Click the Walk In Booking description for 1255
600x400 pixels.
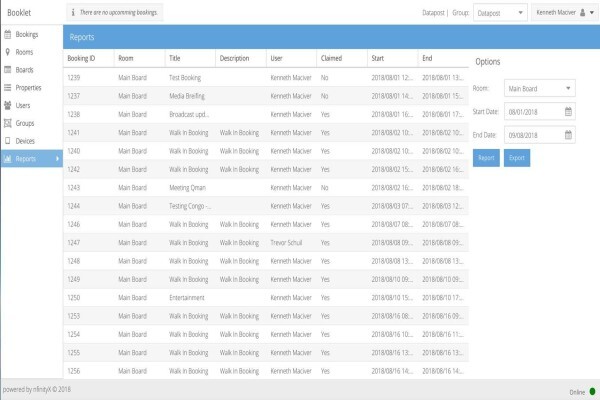(x=239, y=353)
